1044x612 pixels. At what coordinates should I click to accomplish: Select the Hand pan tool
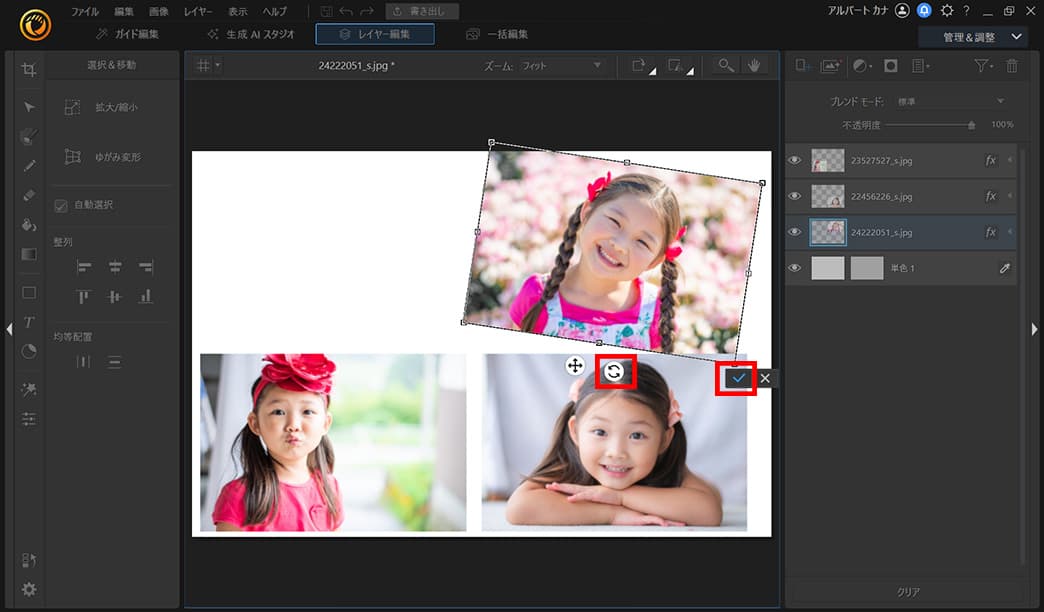coord(753,66)
